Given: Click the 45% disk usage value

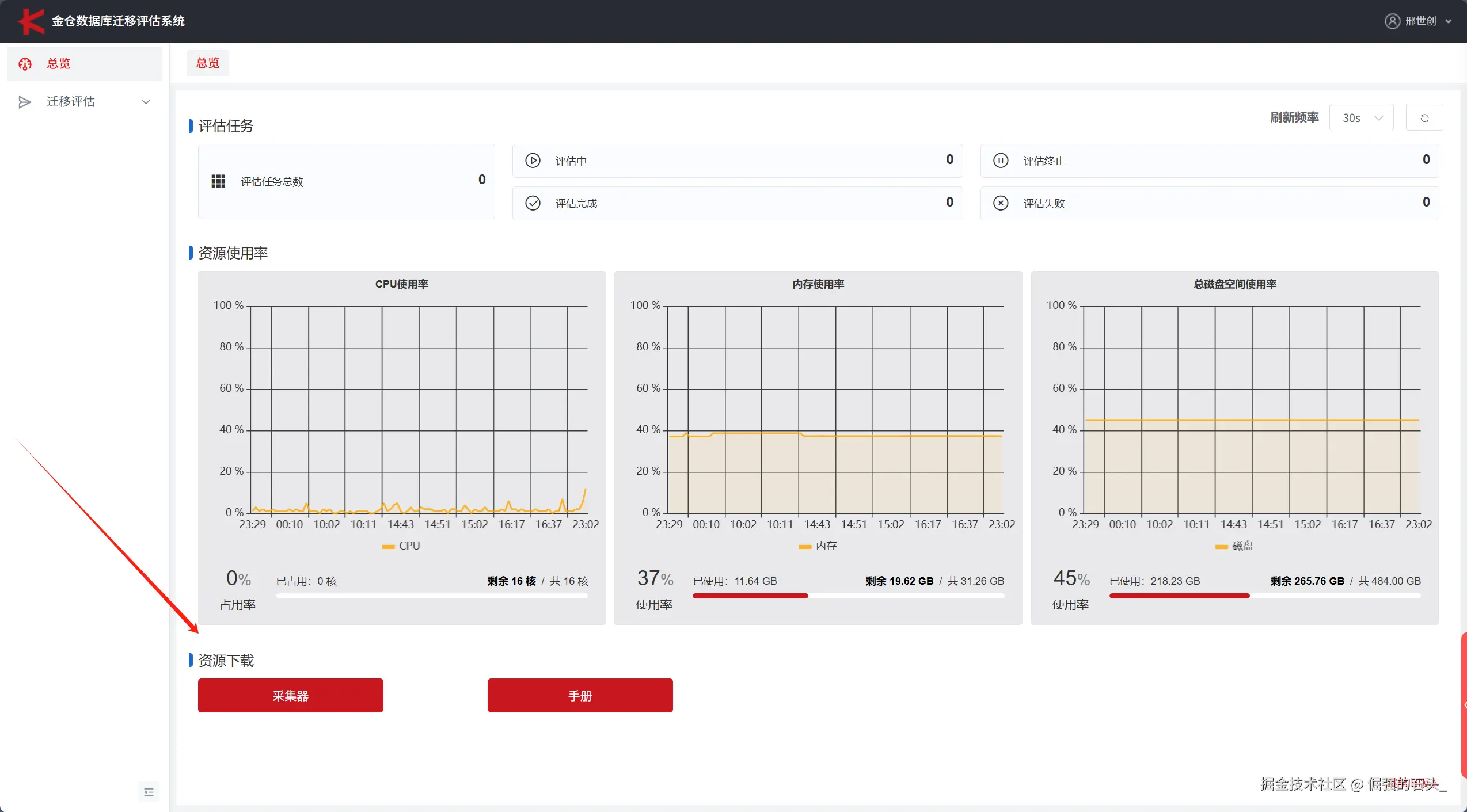Looking at the screenshot, I should 1071,578.
